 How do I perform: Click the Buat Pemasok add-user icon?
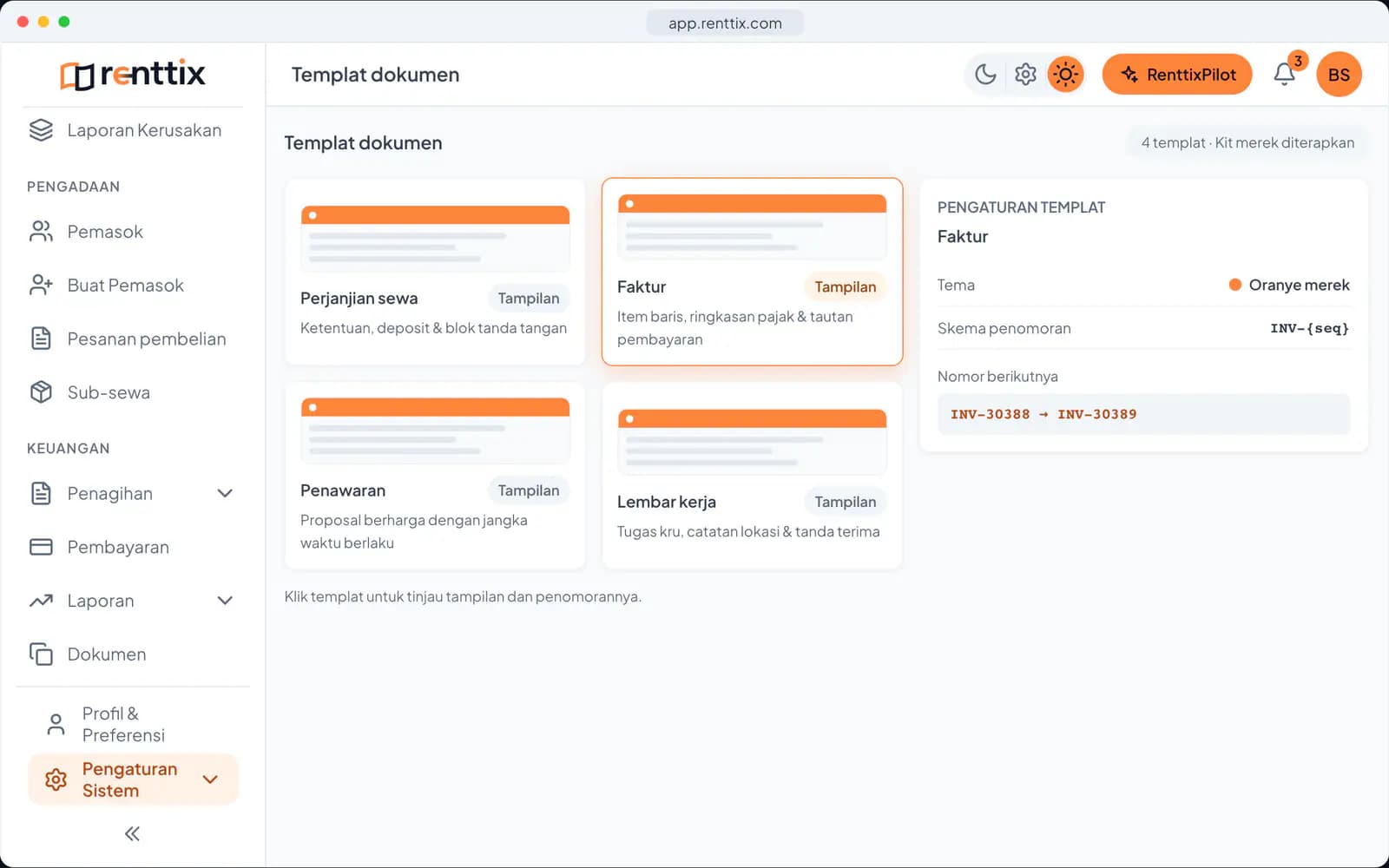click(x=41, y=285)
